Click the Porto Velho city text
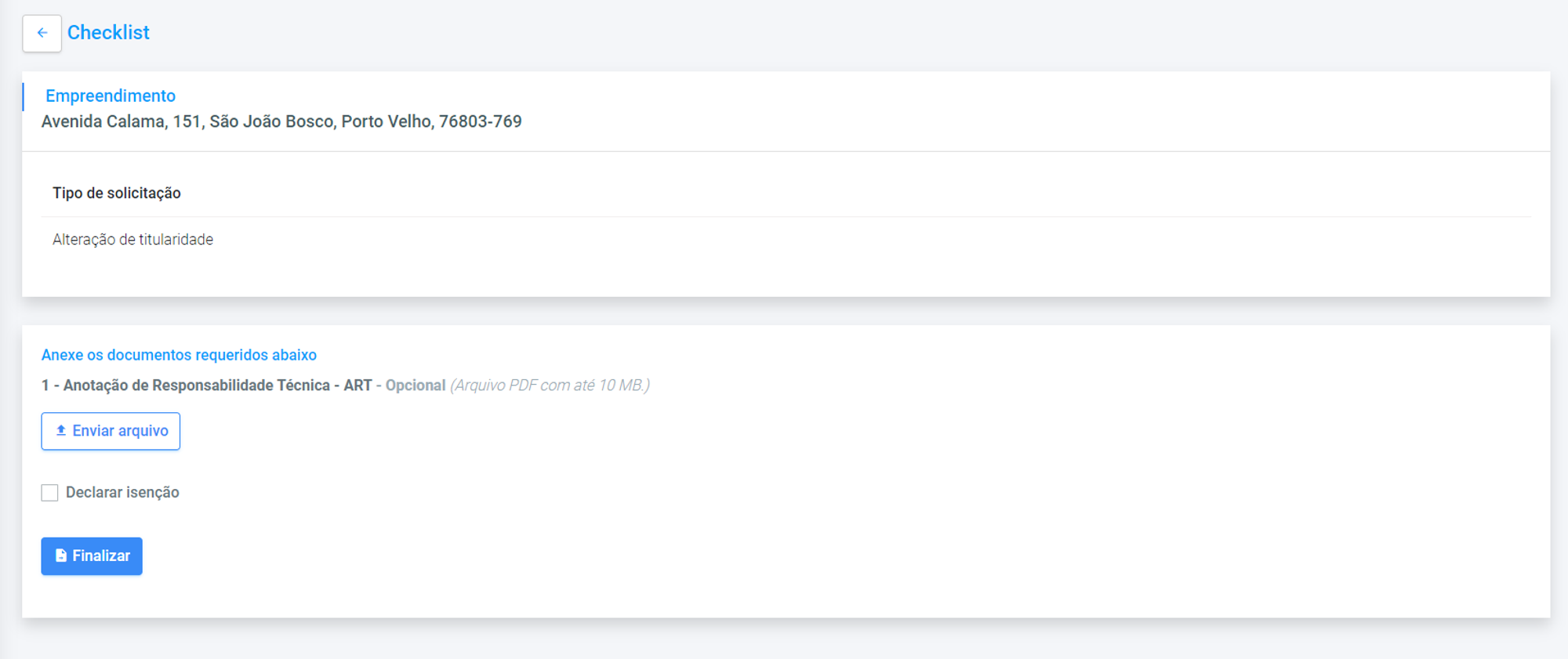1568x659 pixels. coord(387,121)
